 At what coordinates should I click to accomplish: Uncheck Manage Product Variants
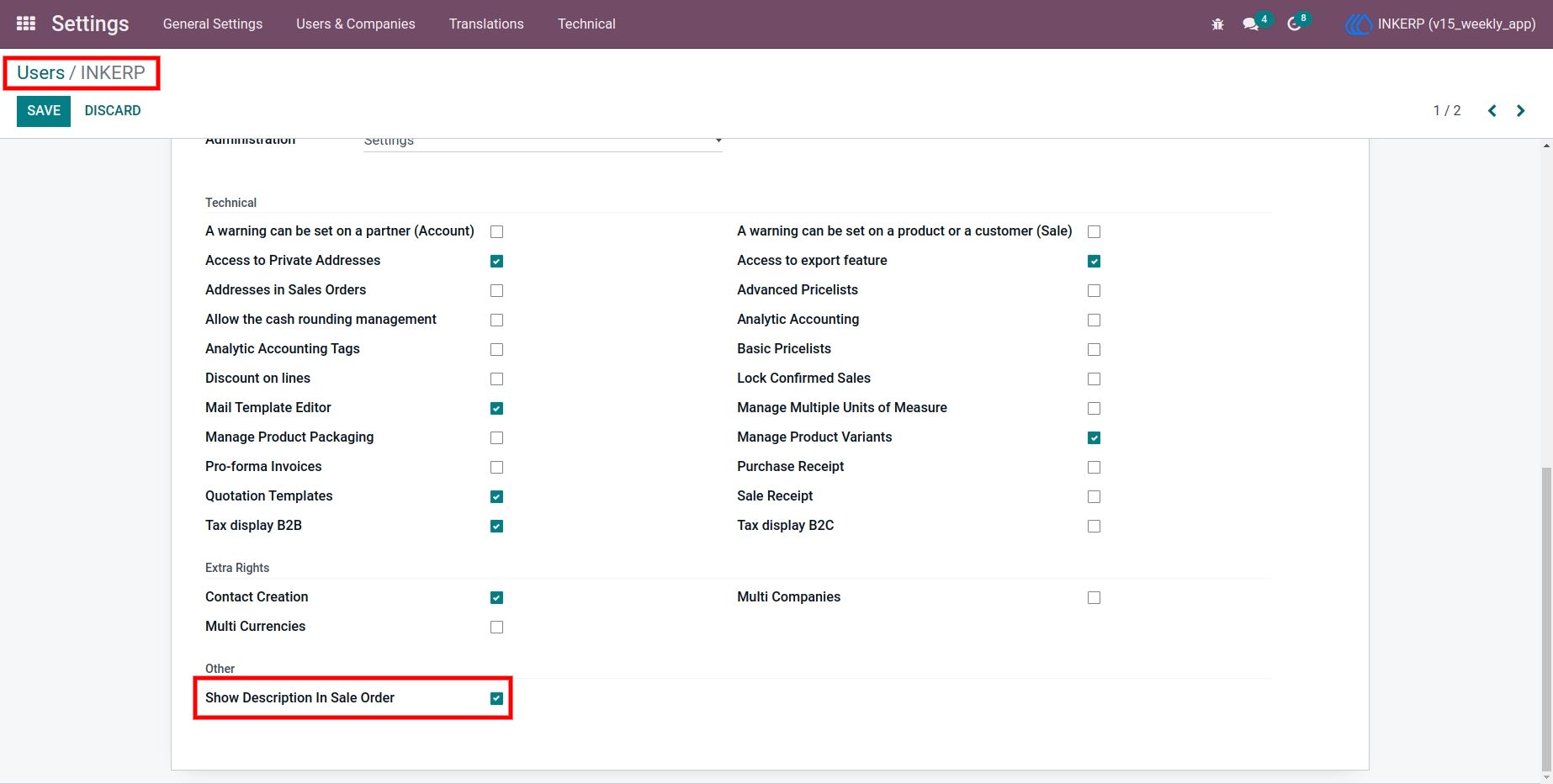1094,437
